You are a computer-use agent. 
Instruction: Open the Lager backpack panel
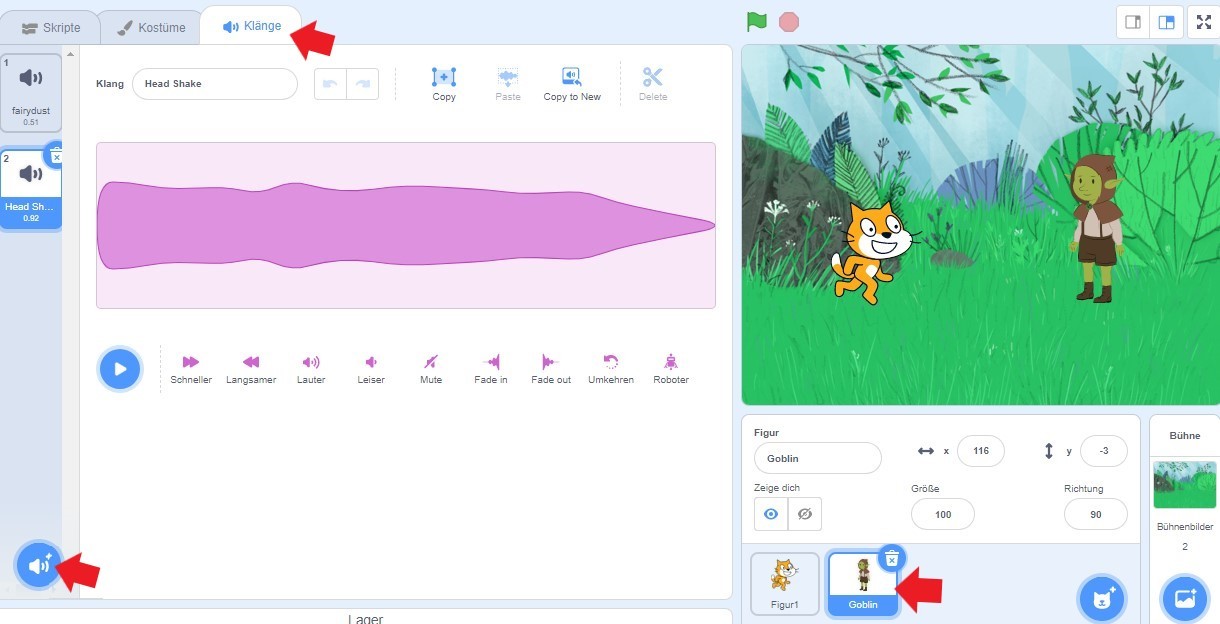click(x=366, y=617)
